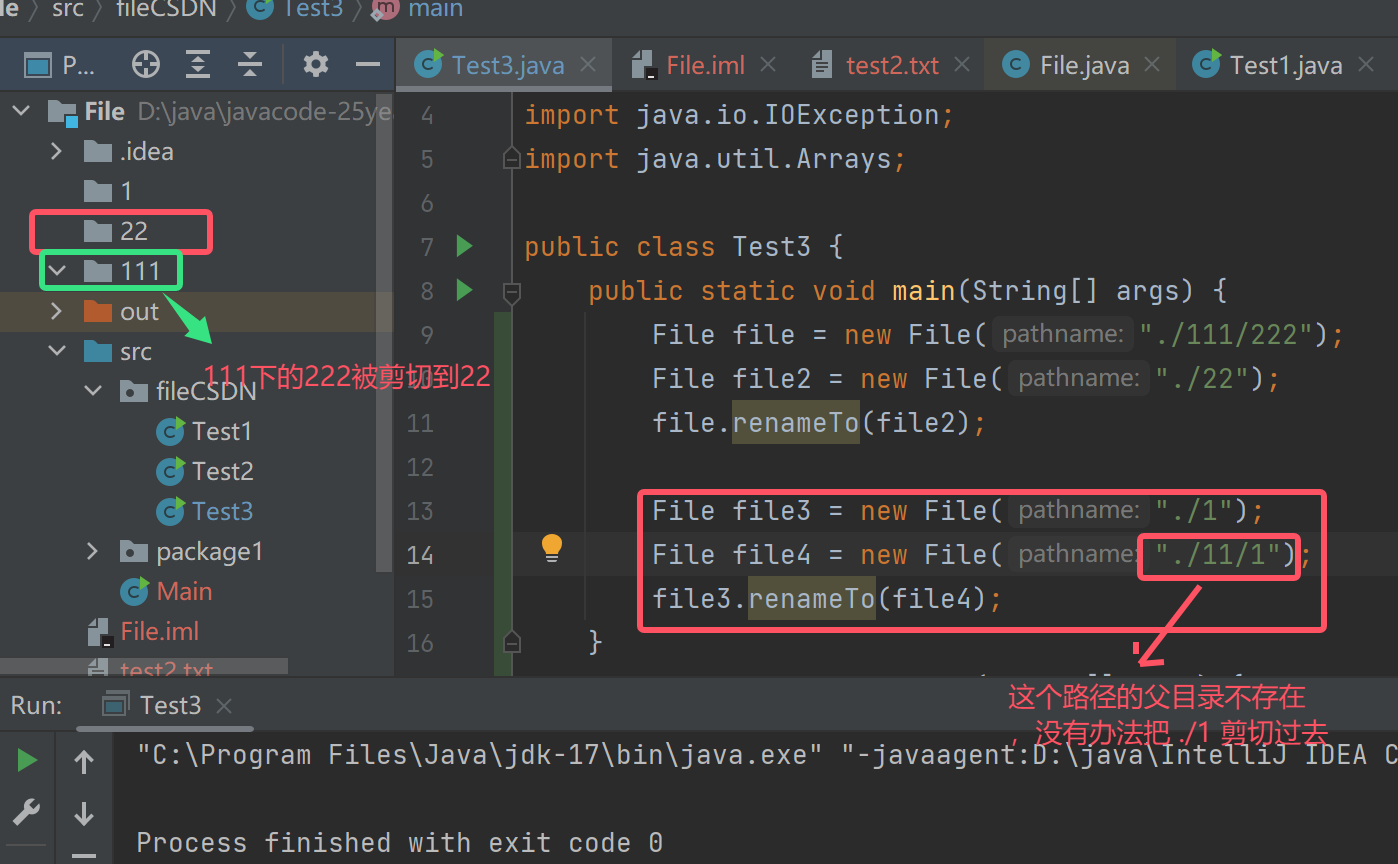This screenshot has width=1398, height=864.
Task: Expand the .idea folder
Action: [x=57, y=152]
